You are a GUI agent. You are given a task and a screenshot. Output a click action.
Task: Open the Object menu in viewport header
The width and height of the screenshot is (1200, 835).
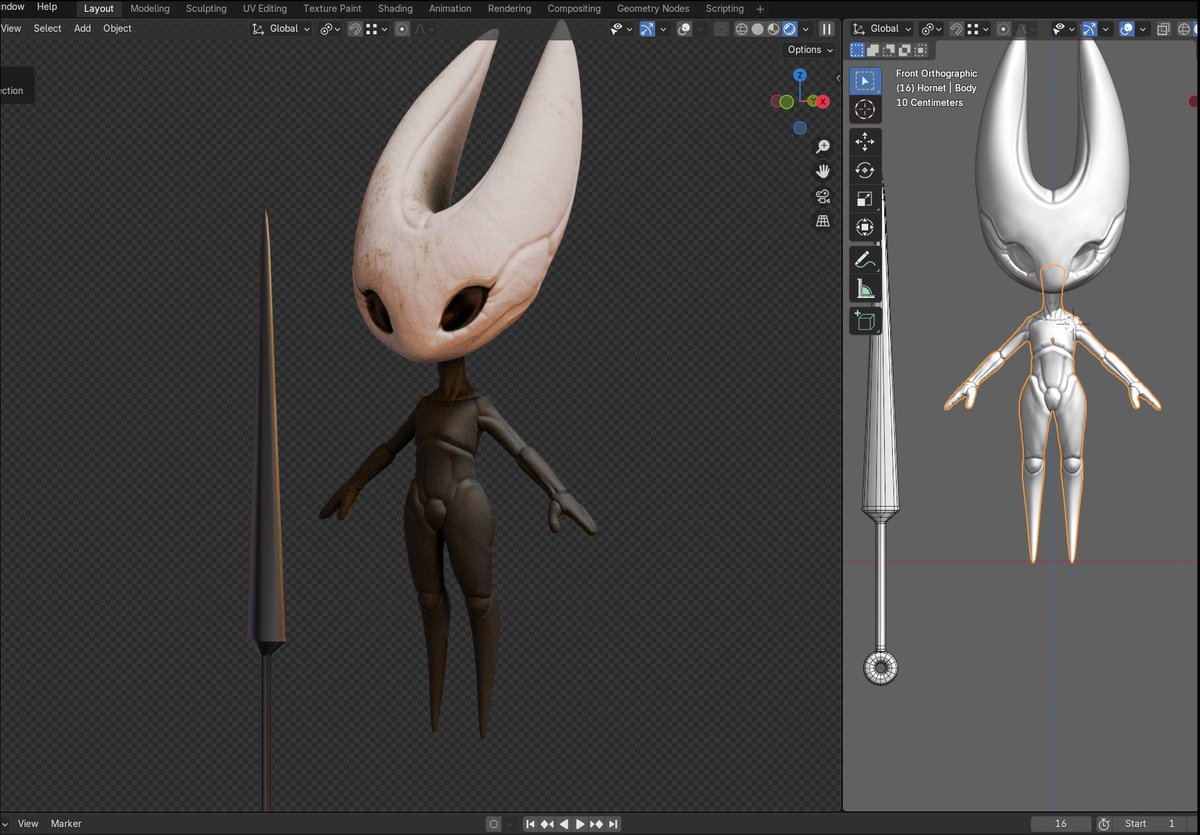pyautogui.click(x=117, y=28)
